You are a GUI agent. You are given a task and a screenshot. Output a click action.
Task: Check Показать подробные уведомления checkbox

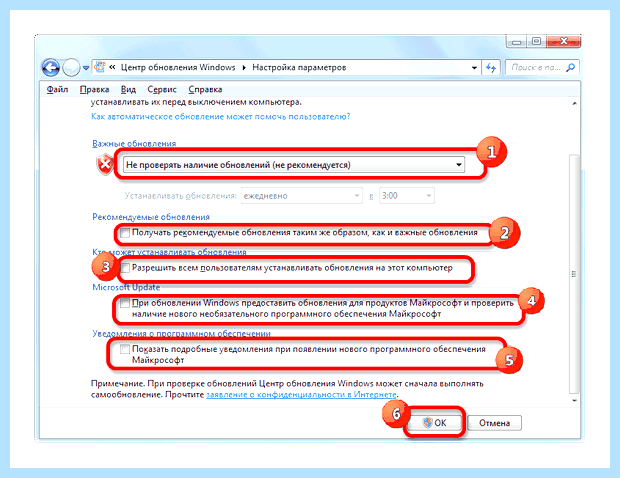[x=125, y=349]
